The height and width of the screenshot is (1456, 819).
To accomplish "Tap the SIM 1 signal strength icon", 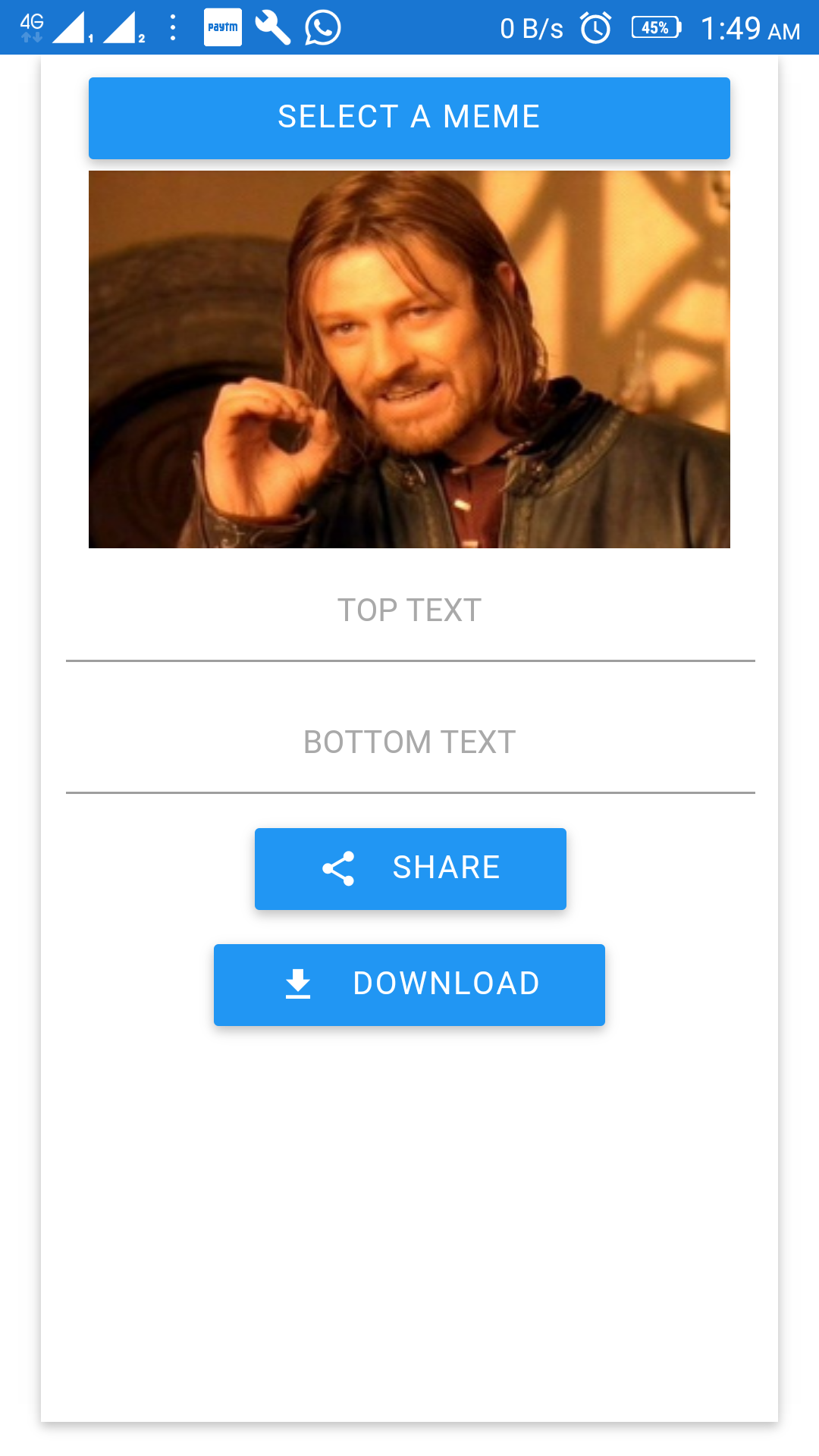I will [x=72, y=27].
